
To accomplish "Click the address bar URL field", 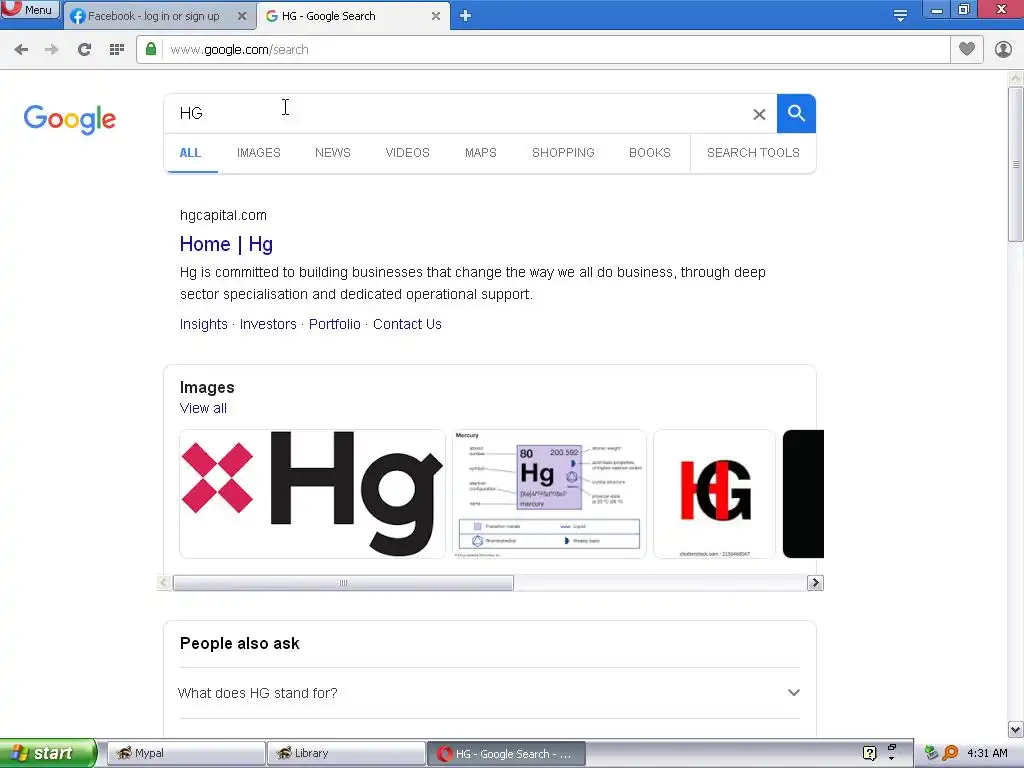I will pos(555,50).
